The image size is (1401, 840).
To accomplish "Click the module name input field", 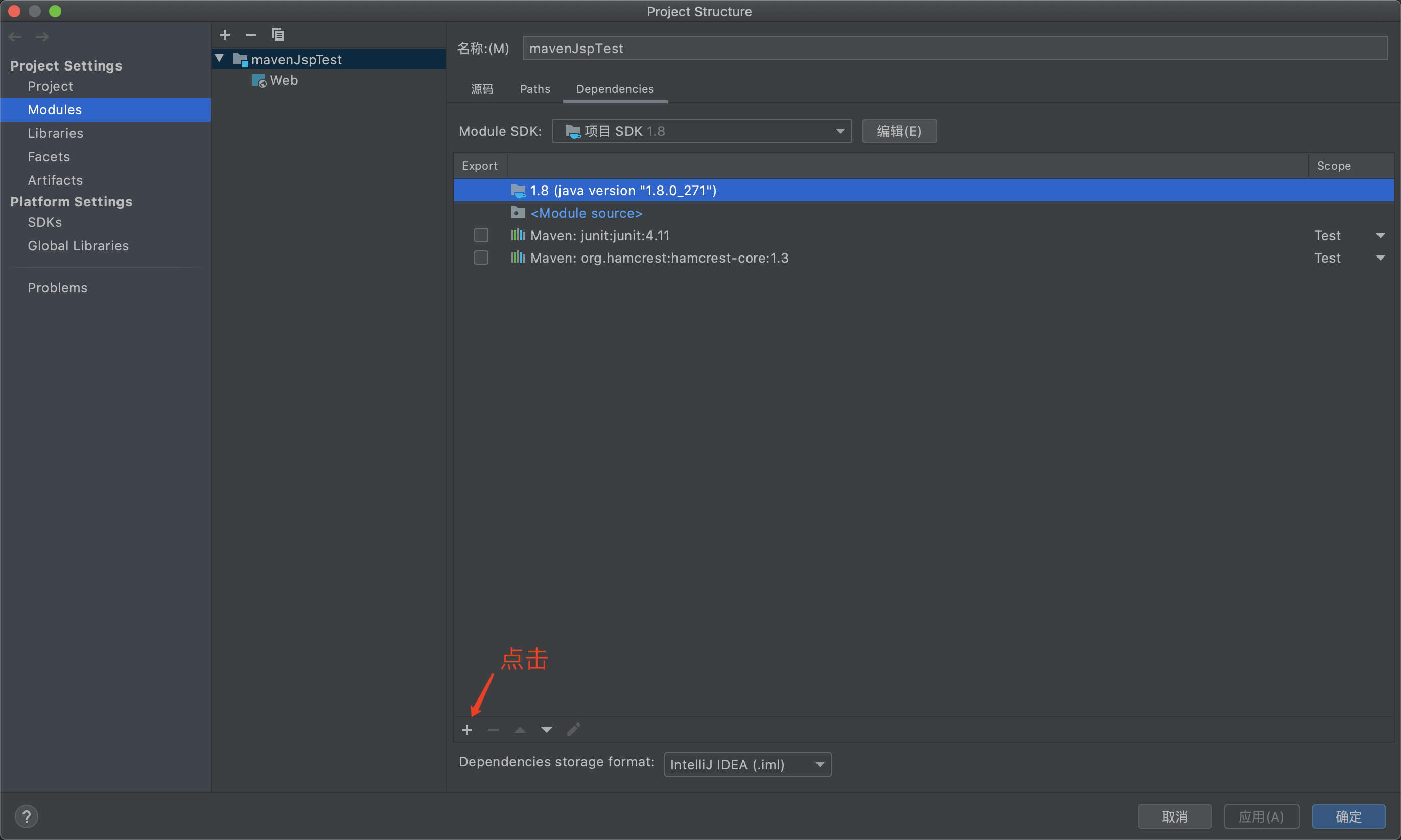I will [954, 49].
